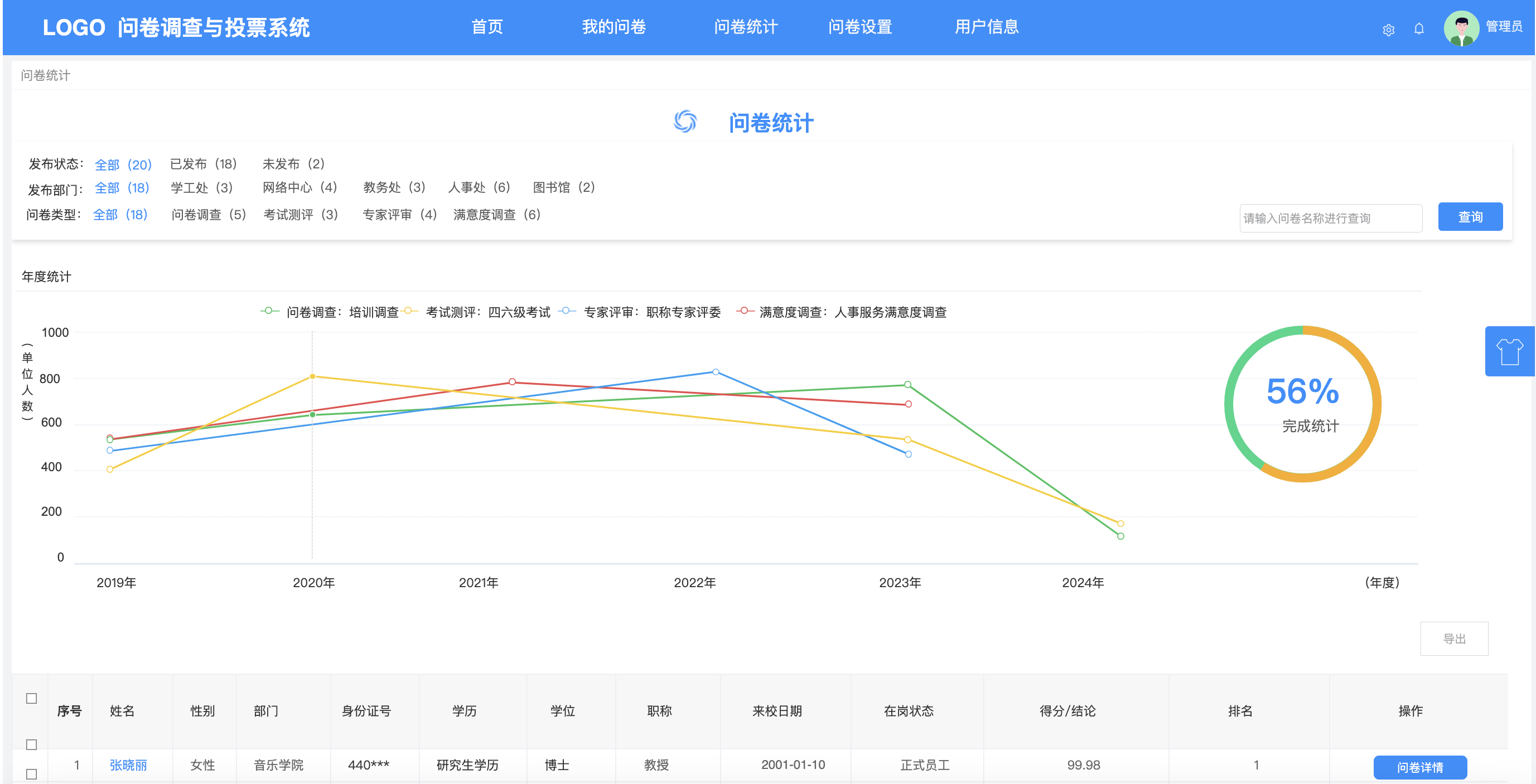Viewport: 1536px width, 784px height.
Task: Go to 我的问卷 in top menu
Action: 614,27
